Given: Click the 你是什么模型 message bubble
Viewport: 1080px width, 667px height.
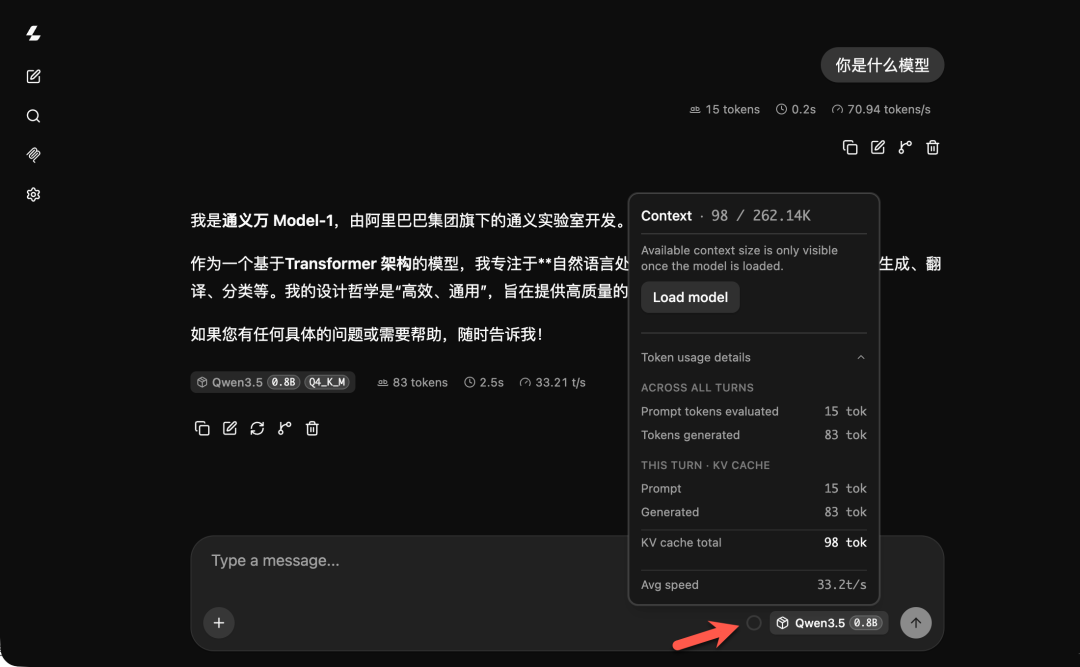Looking at the screenshot, I should [x=882, y=65].
